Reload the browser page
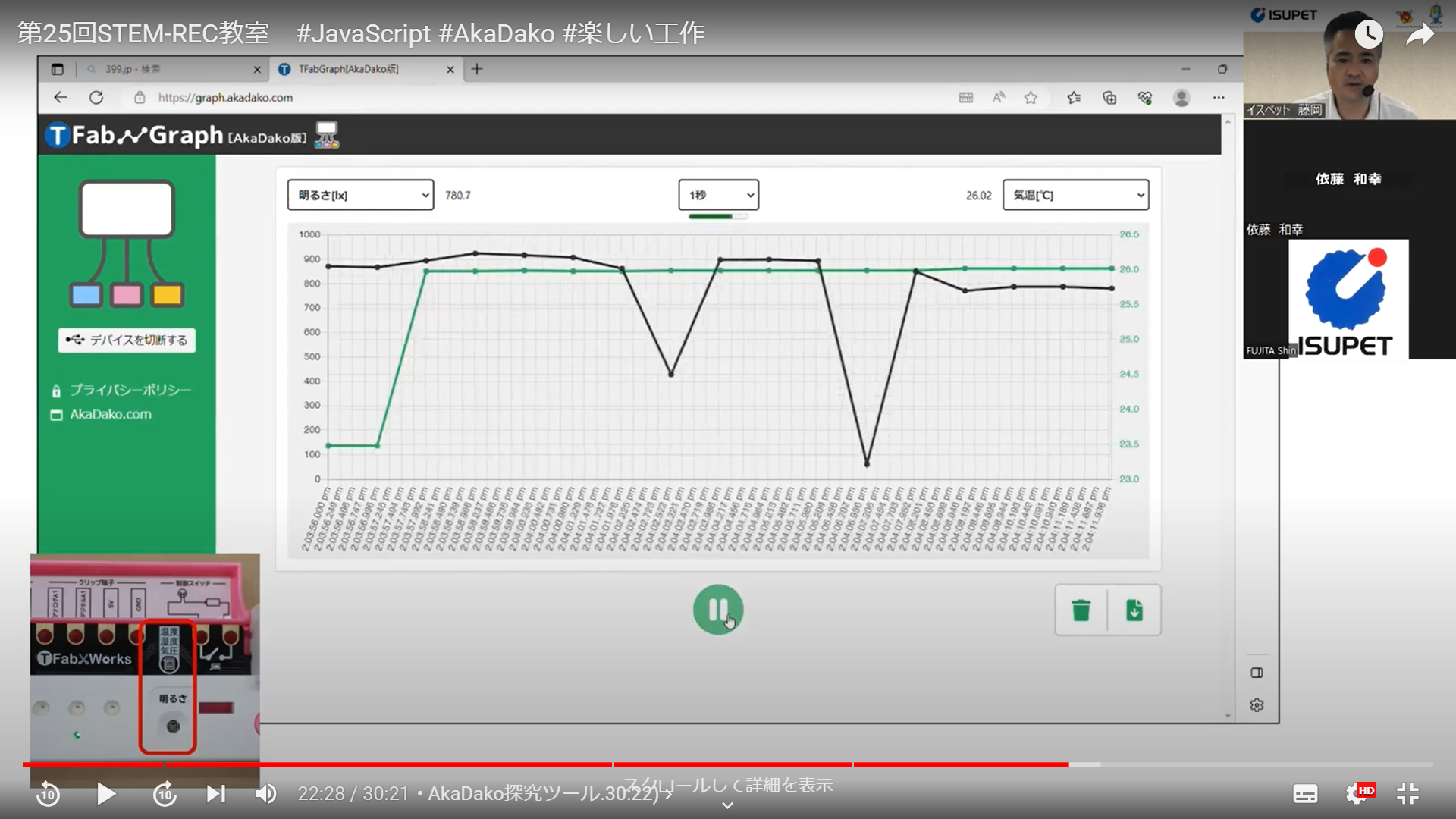The image size is (1456, 819). click(x=96, y=98)
